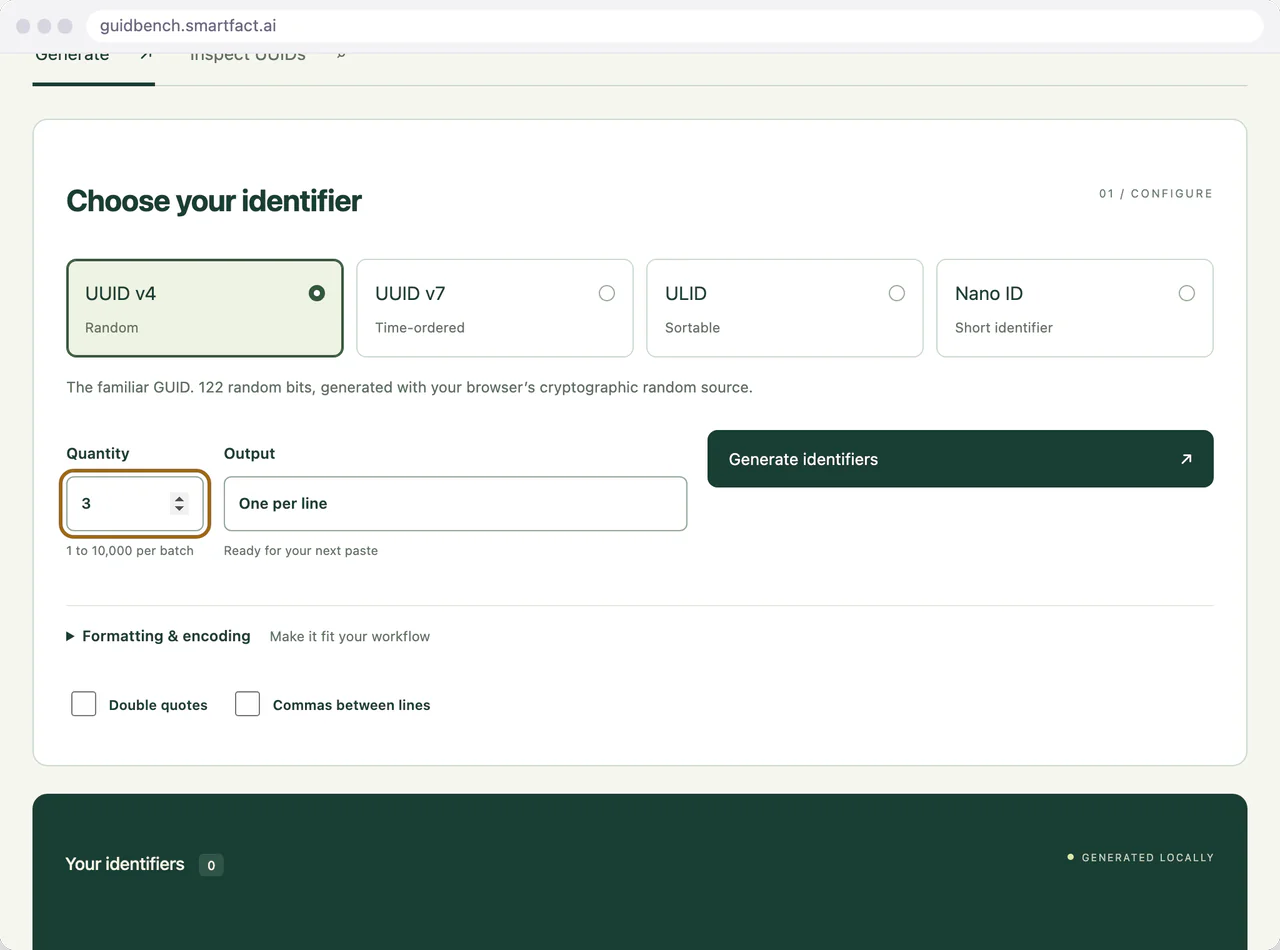Select the UUID v4 radio option

click(205, 308)
